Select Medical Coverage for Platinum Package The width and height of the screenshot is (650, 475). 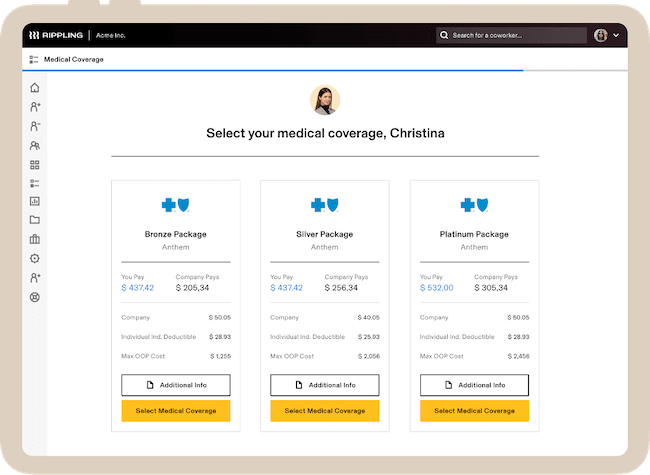click(x=474, y=411)
